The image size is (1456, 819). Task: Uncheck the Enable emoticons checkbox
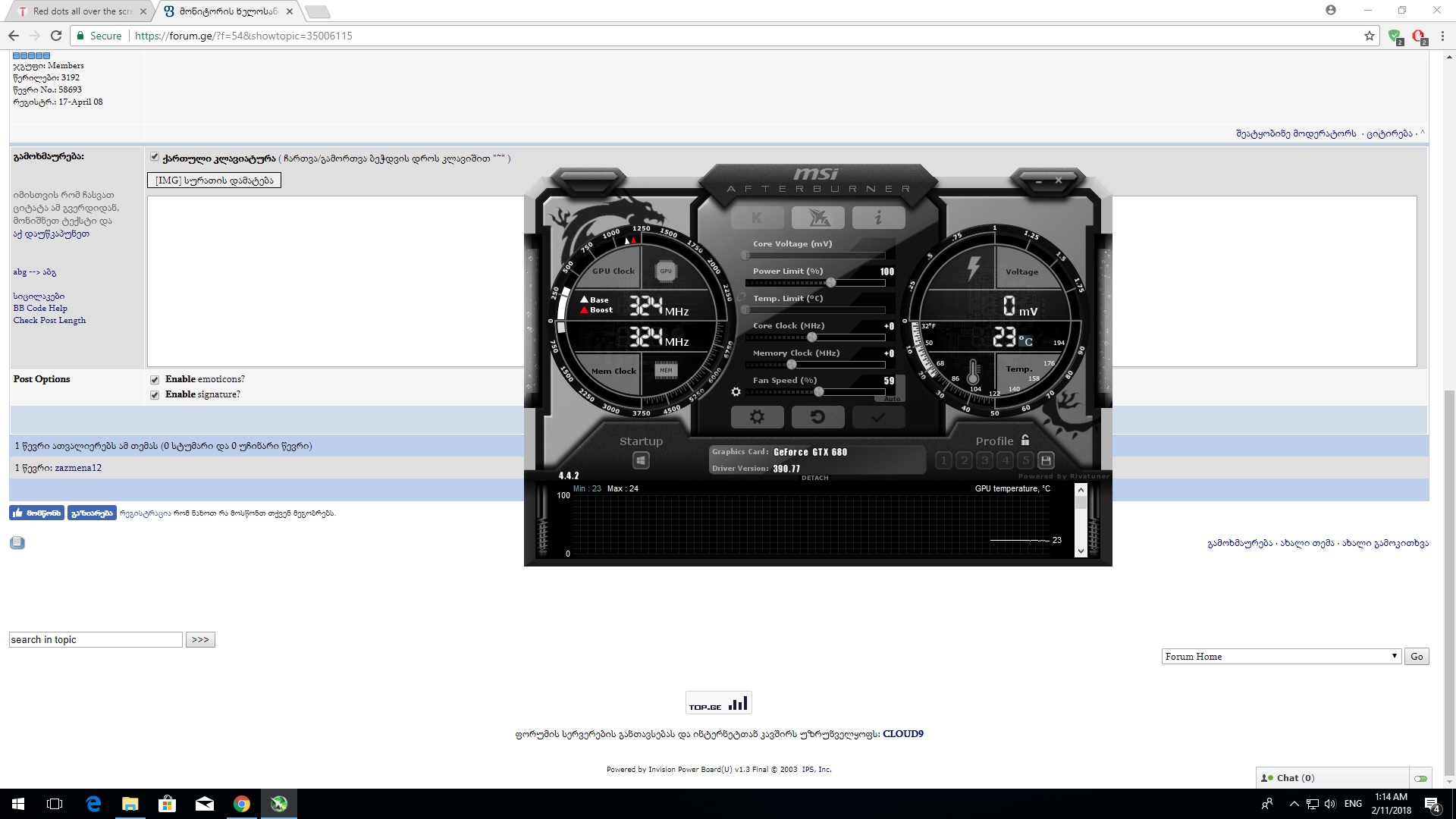click(155, 380)
